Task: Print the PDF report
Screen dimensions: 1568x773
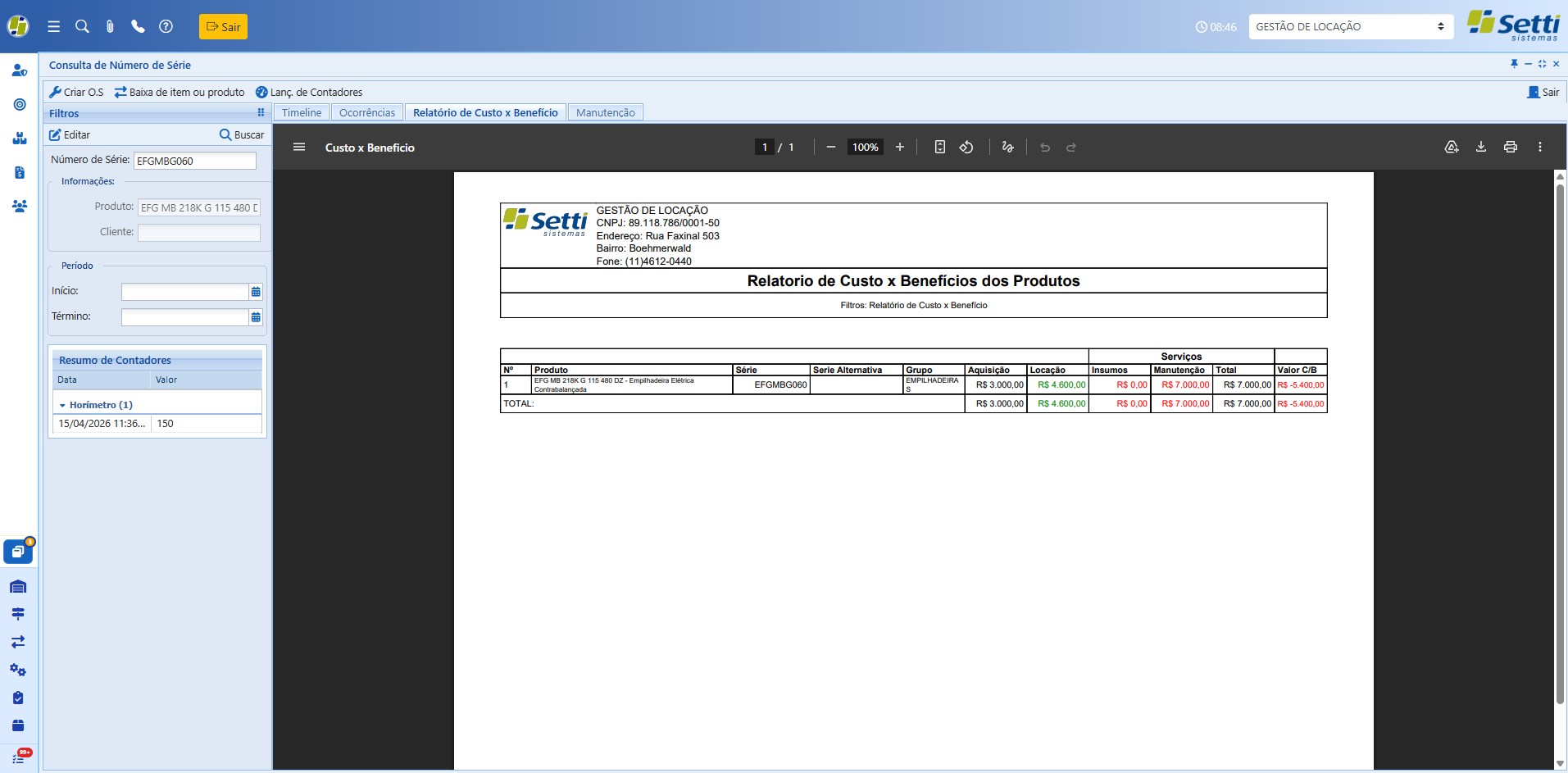Action: 1511,148
